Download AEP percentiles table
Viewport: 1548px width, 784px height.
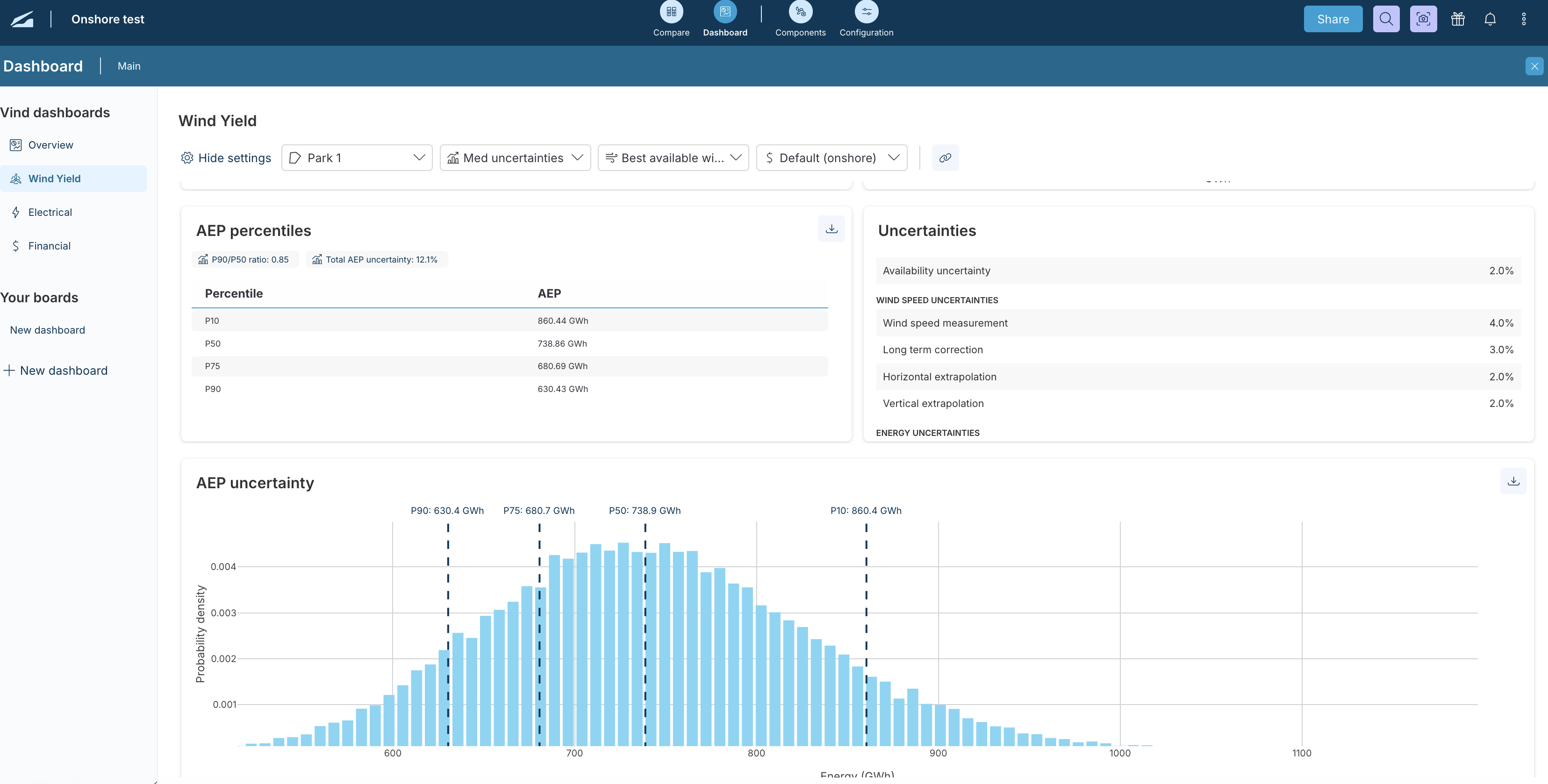pyautogui.click(x=831, y=229)
